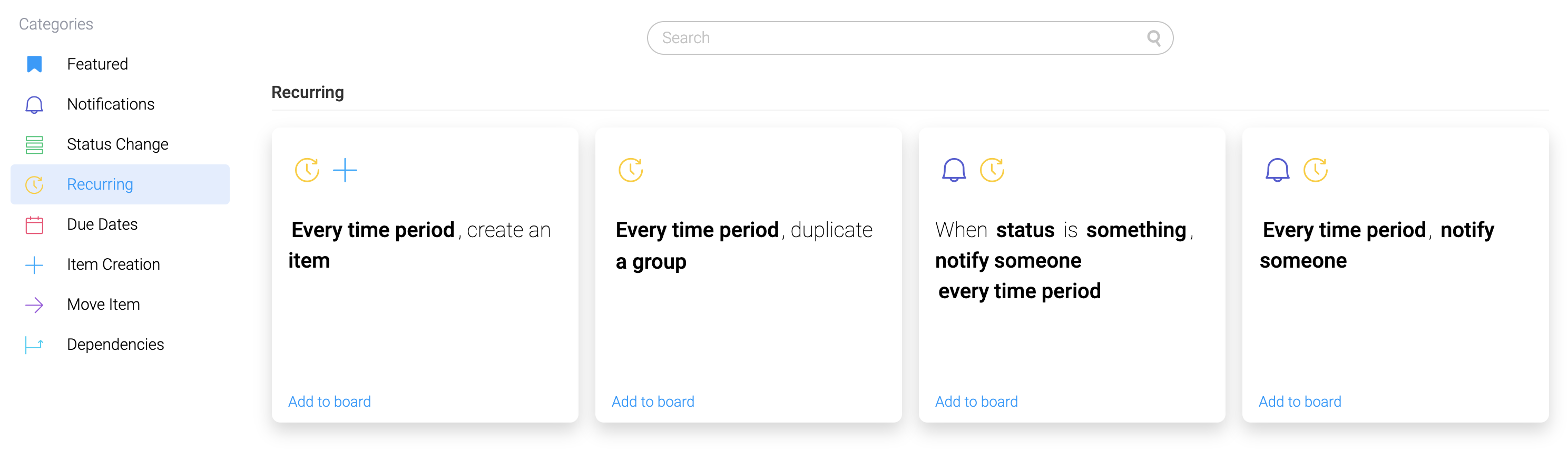Select the Recurring category

(120, 184)
